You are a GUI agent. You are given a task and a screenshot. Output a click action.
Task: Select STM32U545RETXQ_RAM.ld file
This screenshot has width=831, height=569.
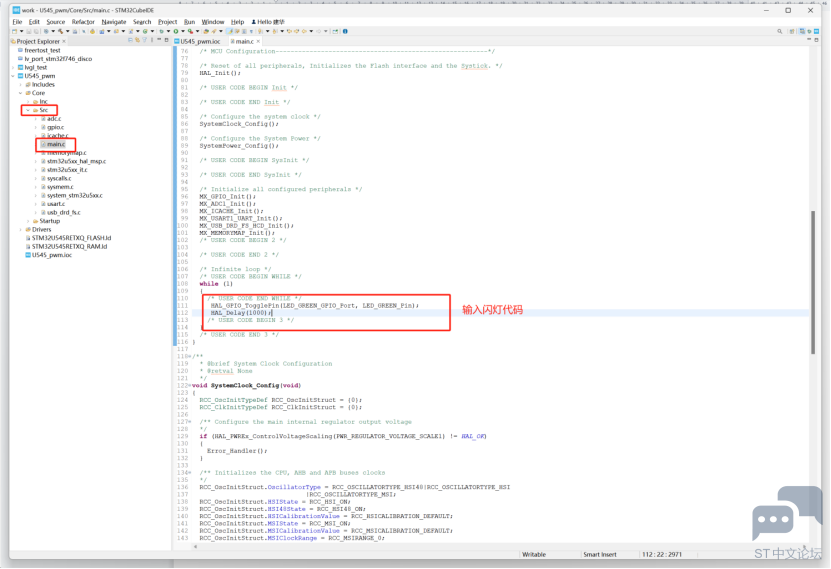[x=68, y=246]
